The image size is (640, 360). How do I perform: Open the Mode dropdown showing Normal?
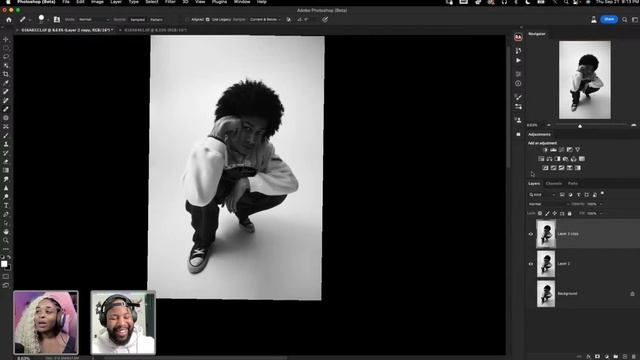[x=93, y=19]
